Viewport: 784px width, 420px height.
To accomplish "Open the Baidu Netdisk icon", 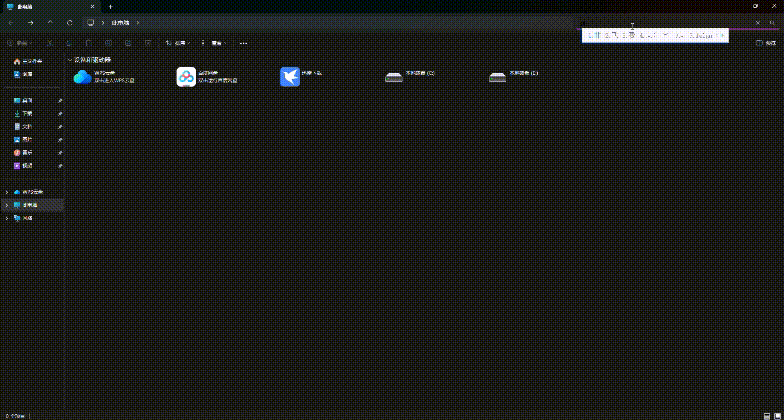I will tap(186, 77).
